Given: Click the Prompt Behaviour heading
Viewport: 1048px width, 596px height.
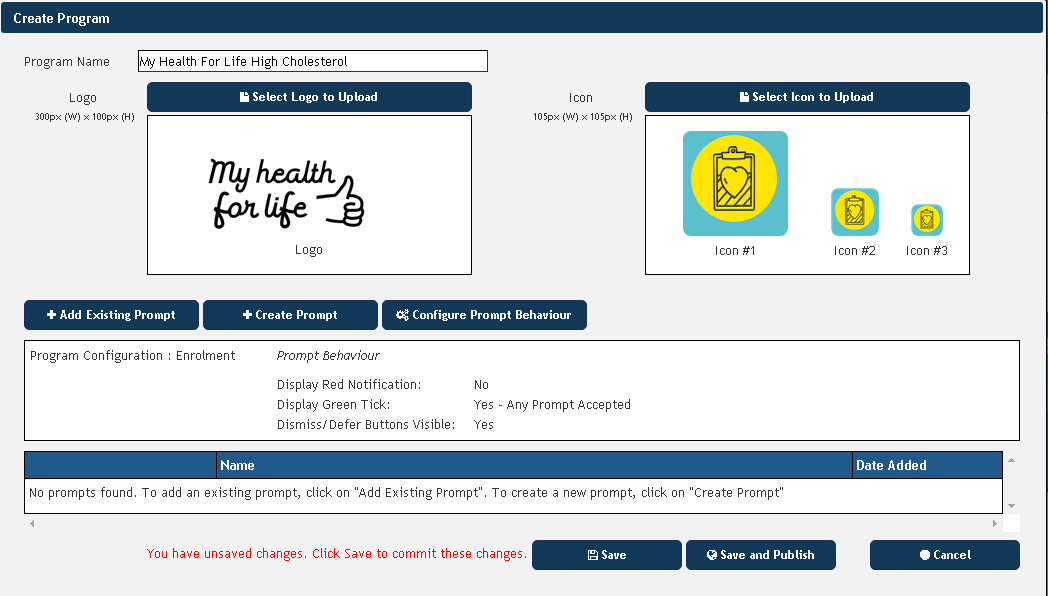Looking at the screenshot, I should click(328, 355).
